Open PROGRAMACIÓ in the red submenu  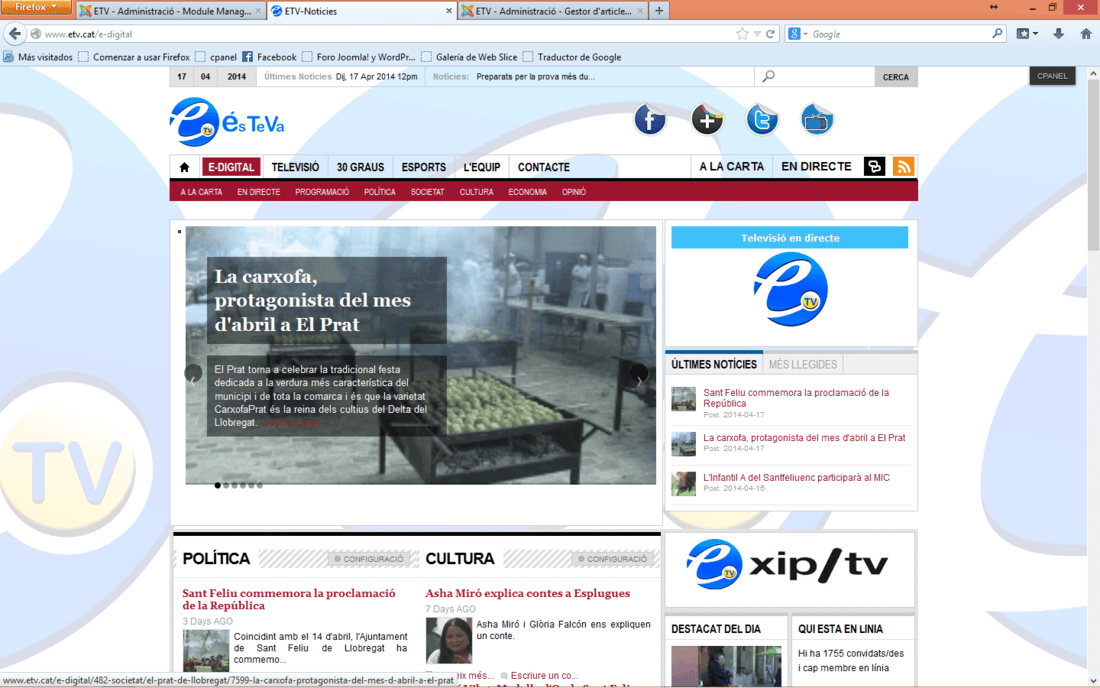322,191
